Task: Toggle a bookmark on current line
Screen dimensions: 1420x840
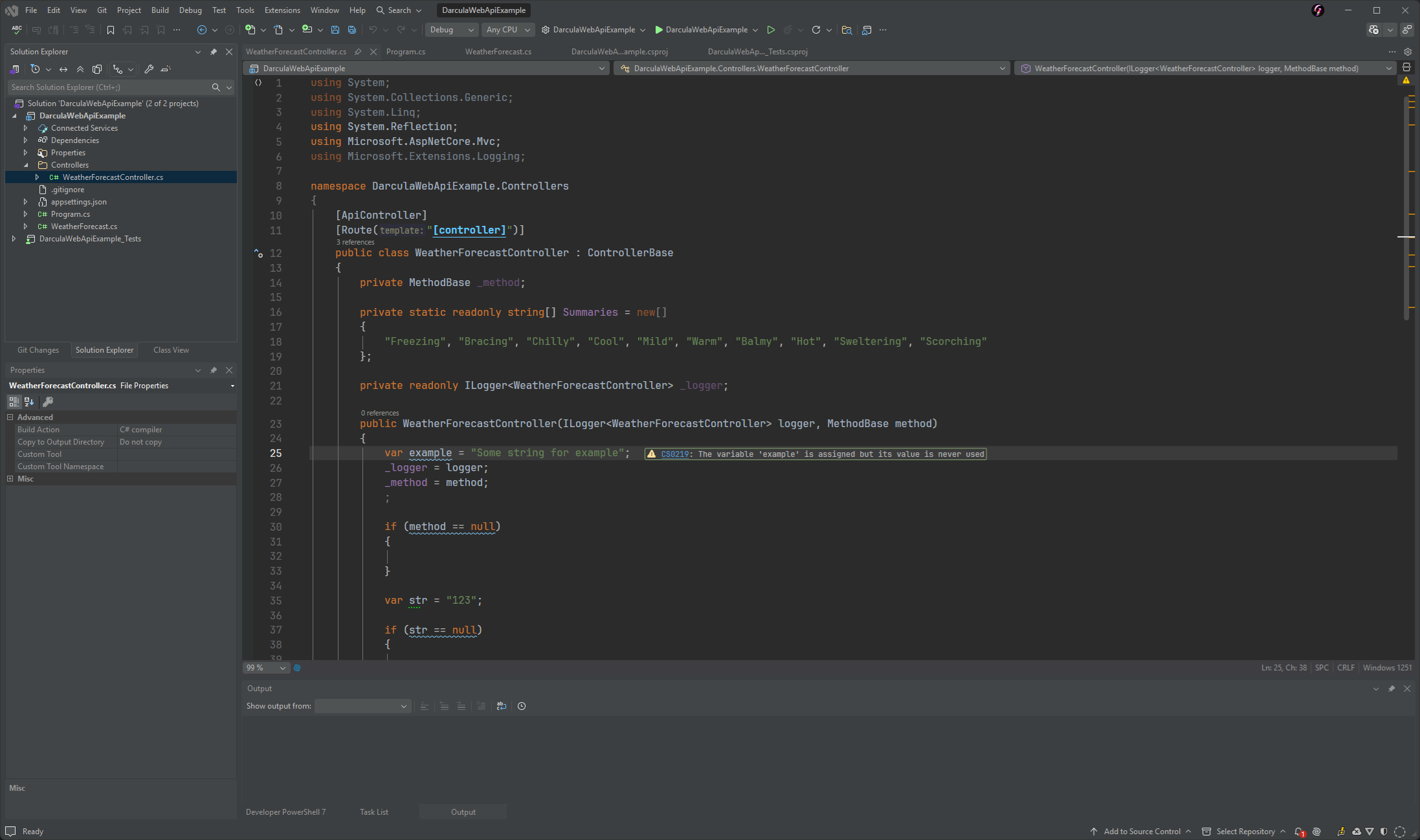Action: point(111,30)
